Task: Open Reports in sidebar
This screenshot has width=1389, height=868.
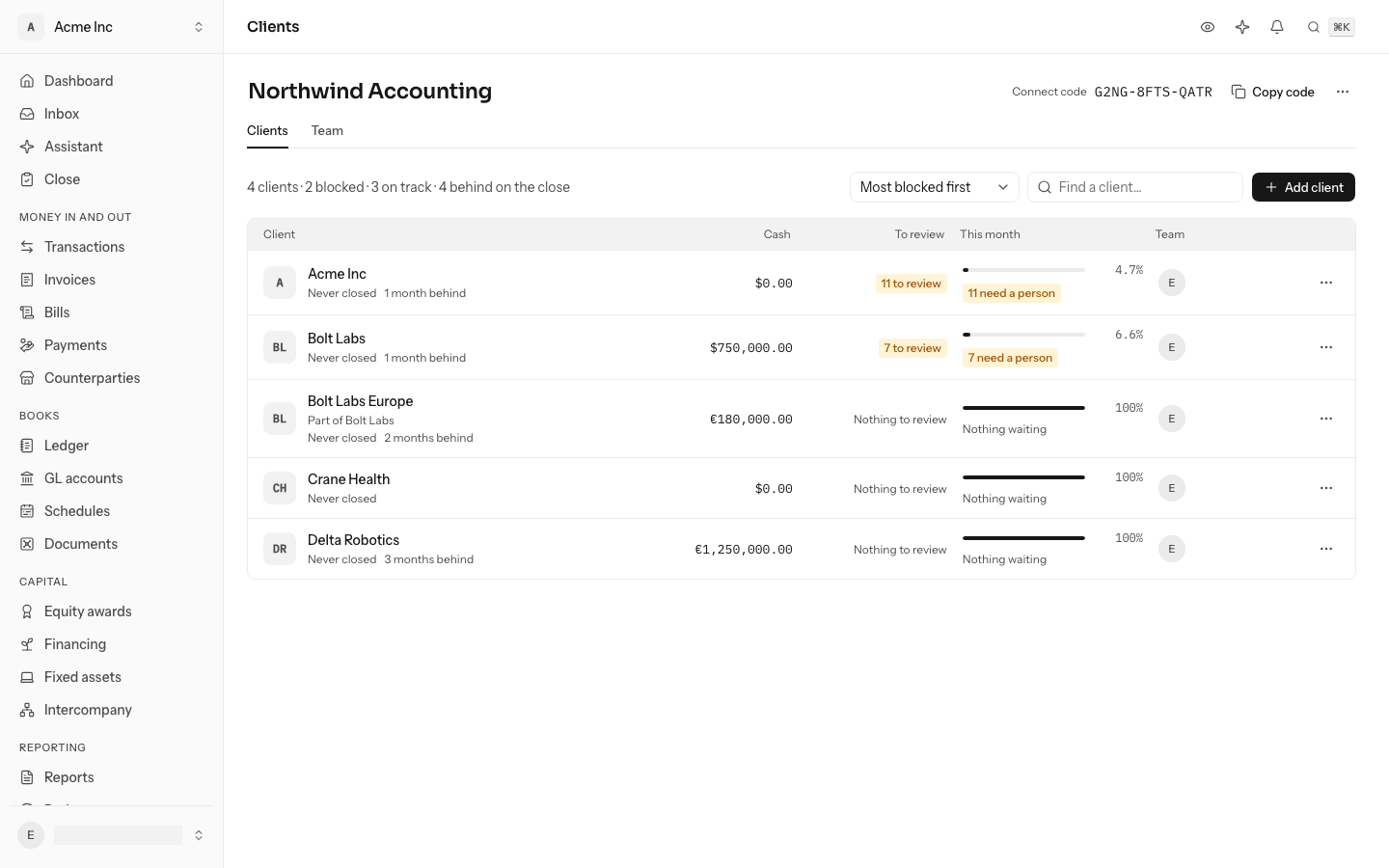Action: (111, 777)
